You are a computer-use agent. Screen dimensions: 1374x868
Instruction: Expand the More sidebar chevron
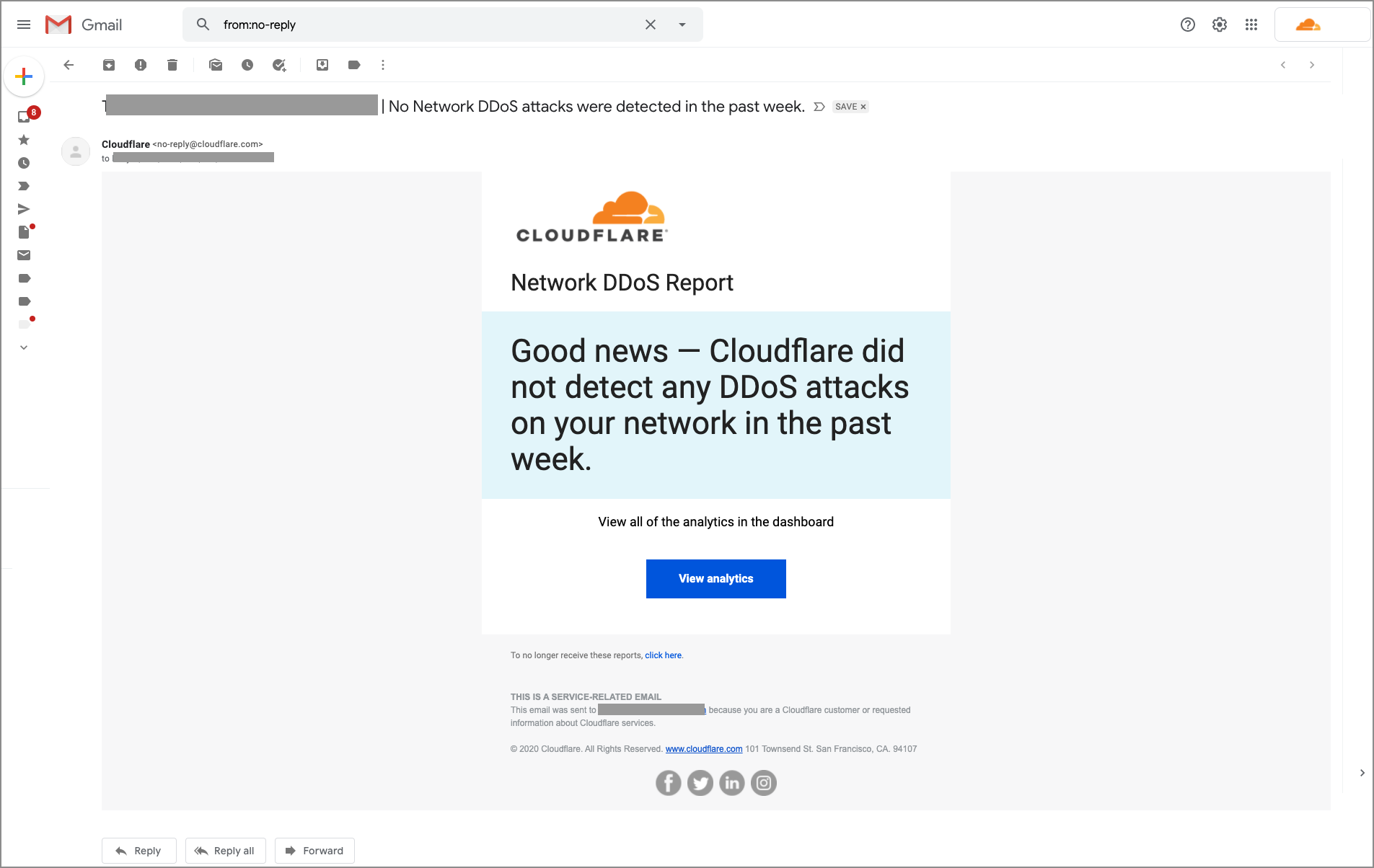[24, 347]
